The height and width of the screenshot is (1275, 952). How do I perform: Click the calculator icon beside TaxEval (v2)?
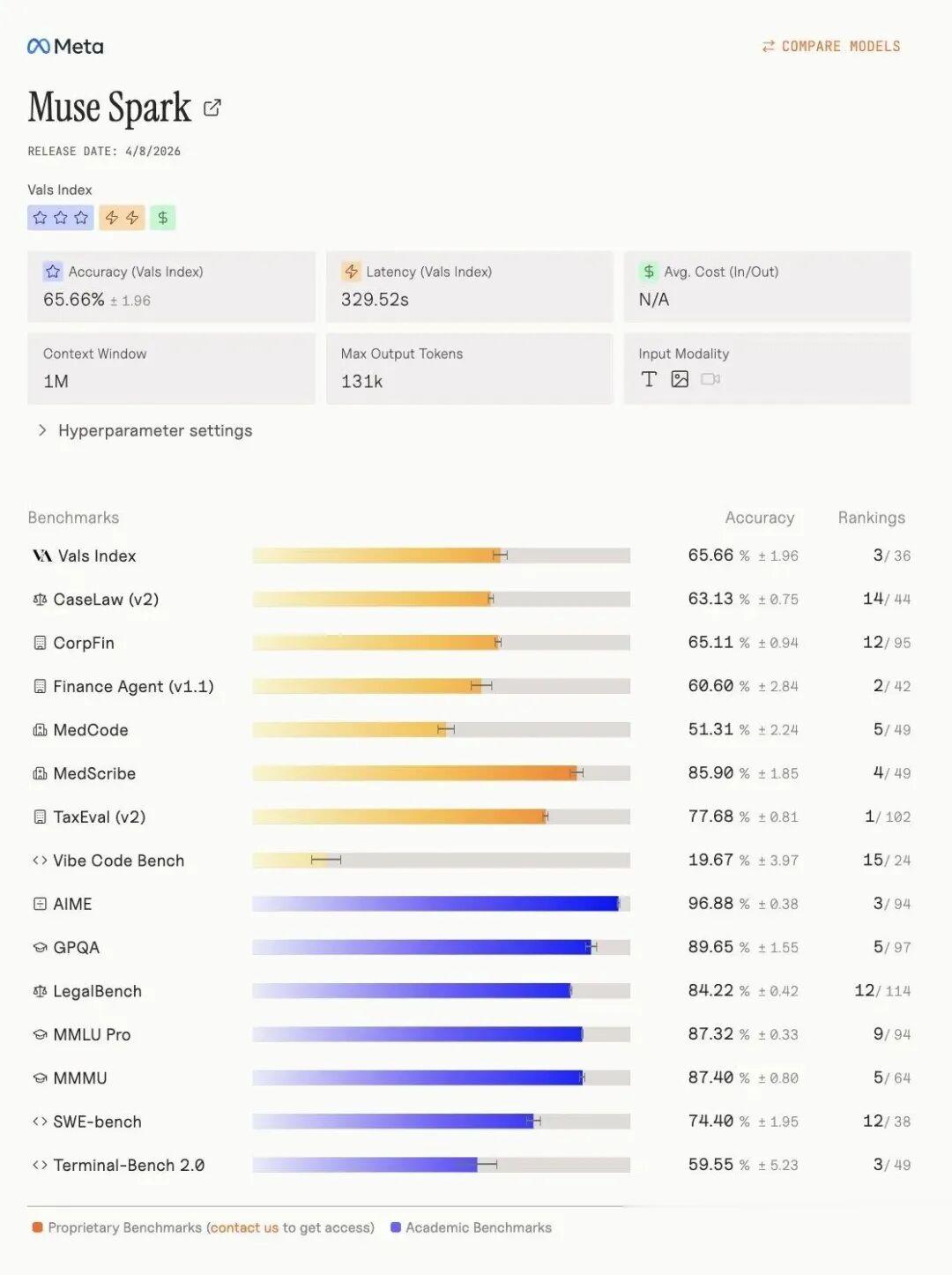(x=40, y=816)
